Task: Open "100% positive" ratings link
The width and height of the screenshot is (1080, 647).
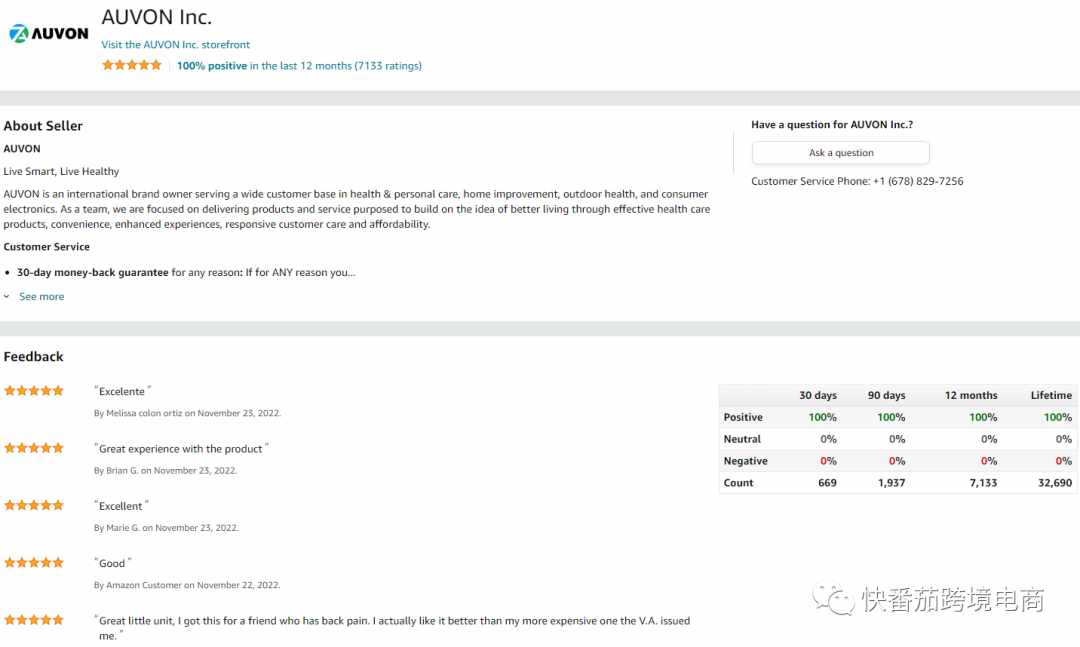Action: pyautogui.click(x=212, y=66)
